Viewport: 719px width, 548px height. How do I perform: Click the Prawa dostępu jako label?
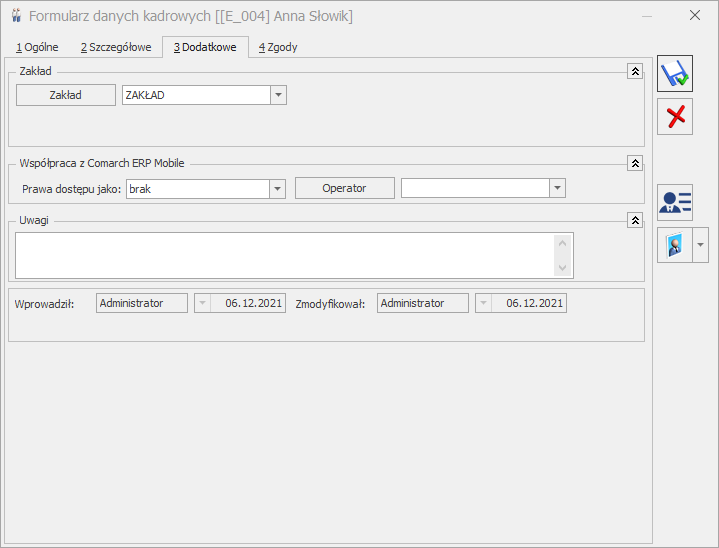pos(72,189)
